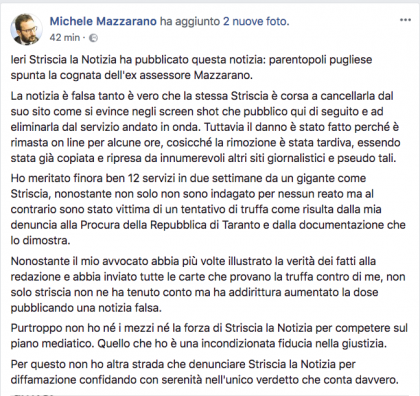
Task: Open the "42 min" timestamp link
Action: tap(65, 37)
